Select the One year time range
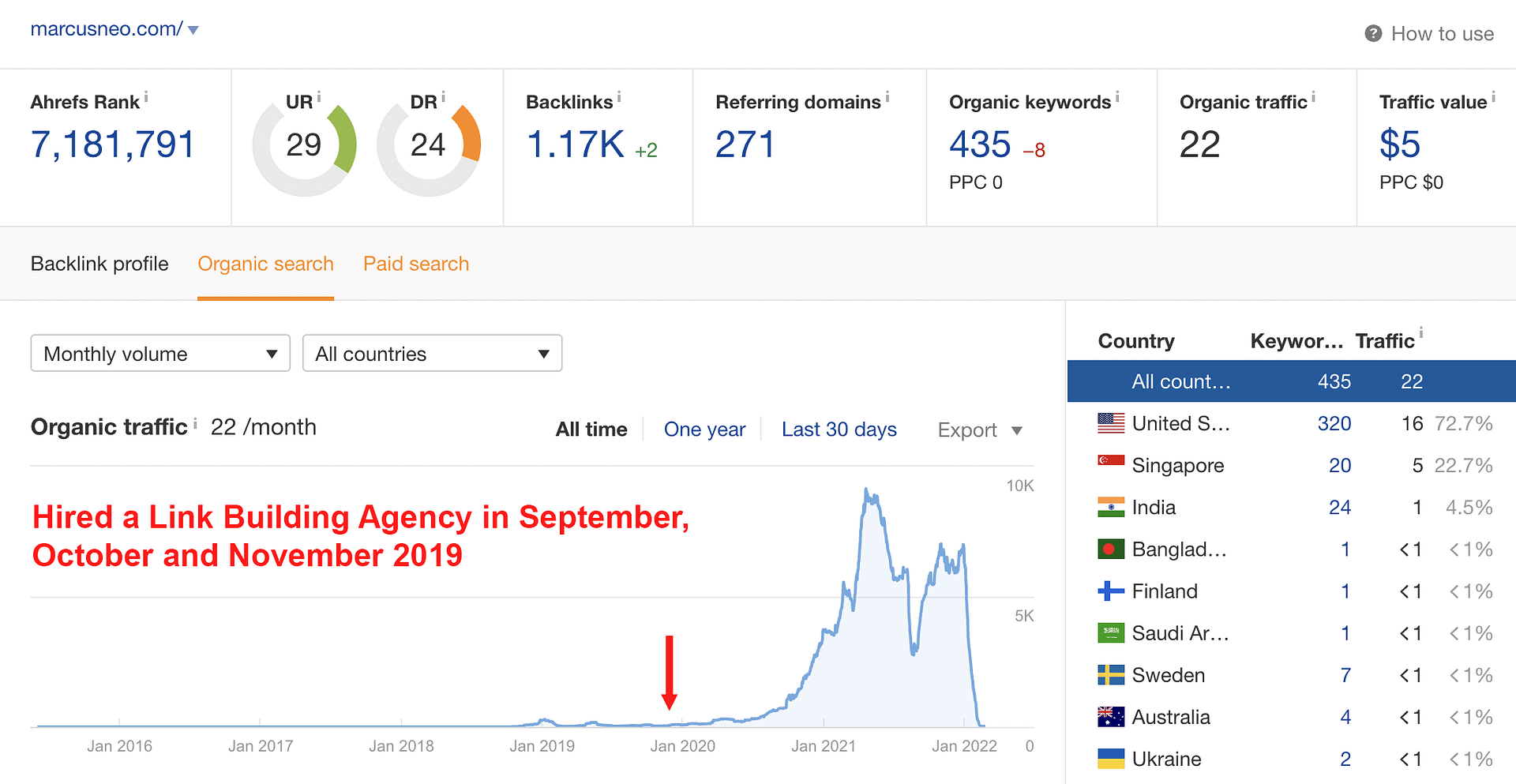This screenshot has height=784, width=1516. pos(704,430)
